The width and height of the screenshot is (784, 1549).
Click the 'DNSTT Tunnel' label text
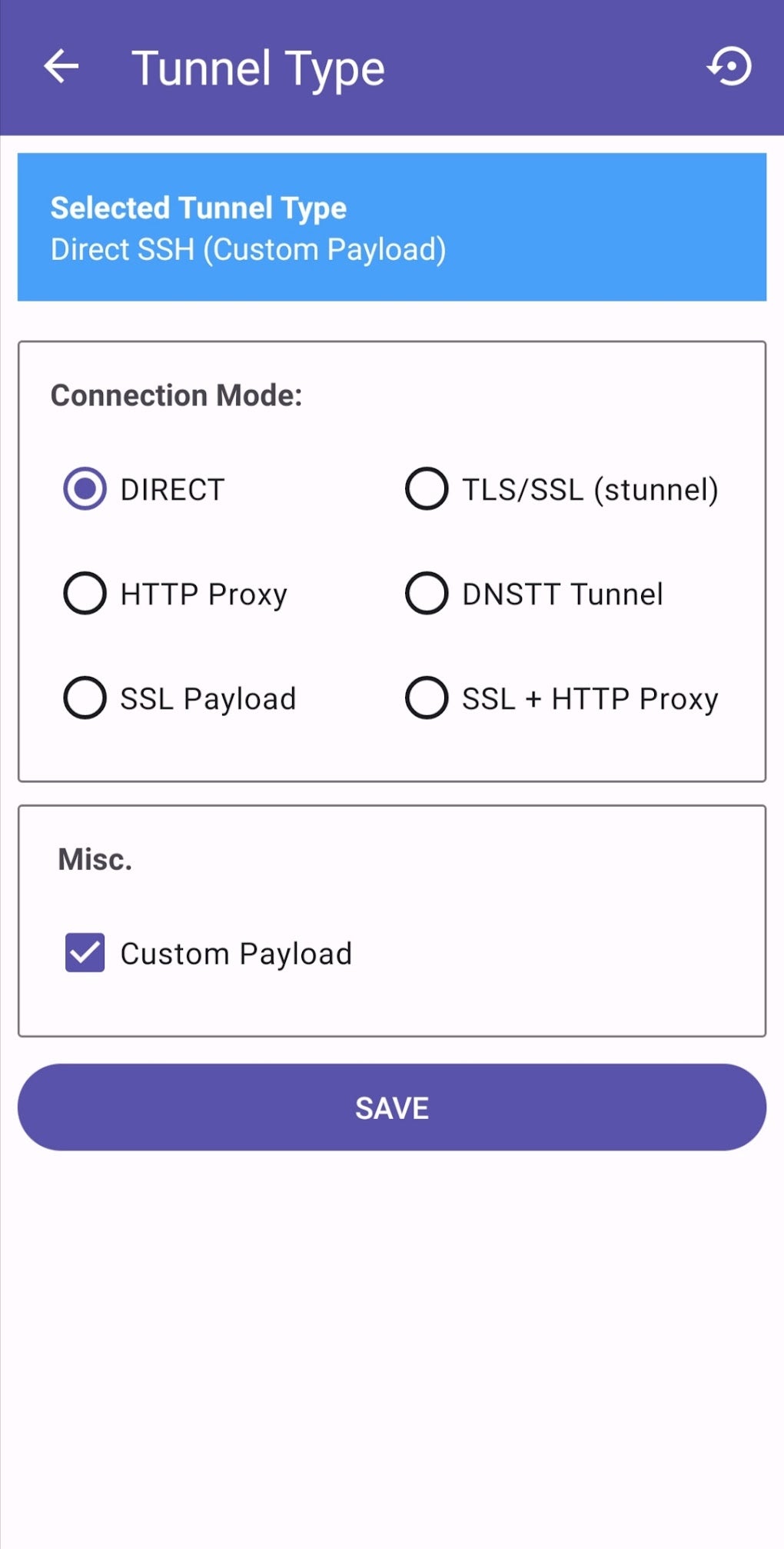coord(563,595)
